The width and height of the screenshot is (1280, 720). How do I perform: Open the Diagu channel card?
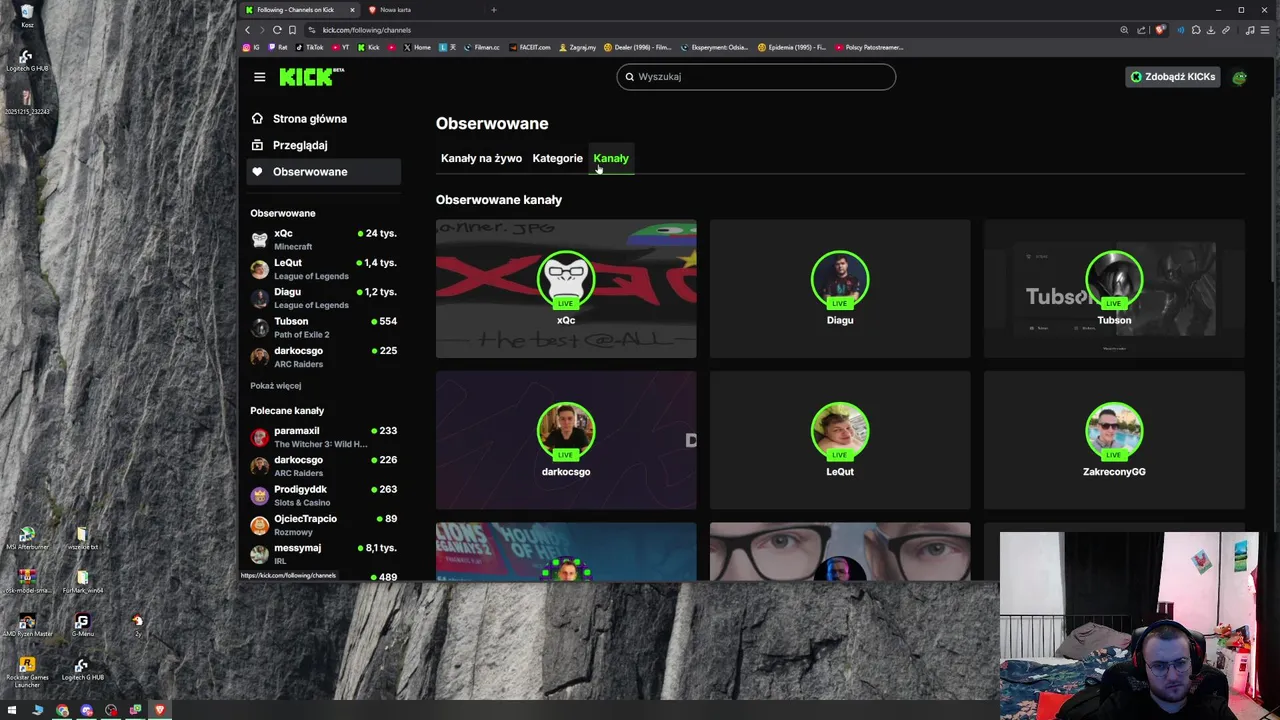point(840,289)
